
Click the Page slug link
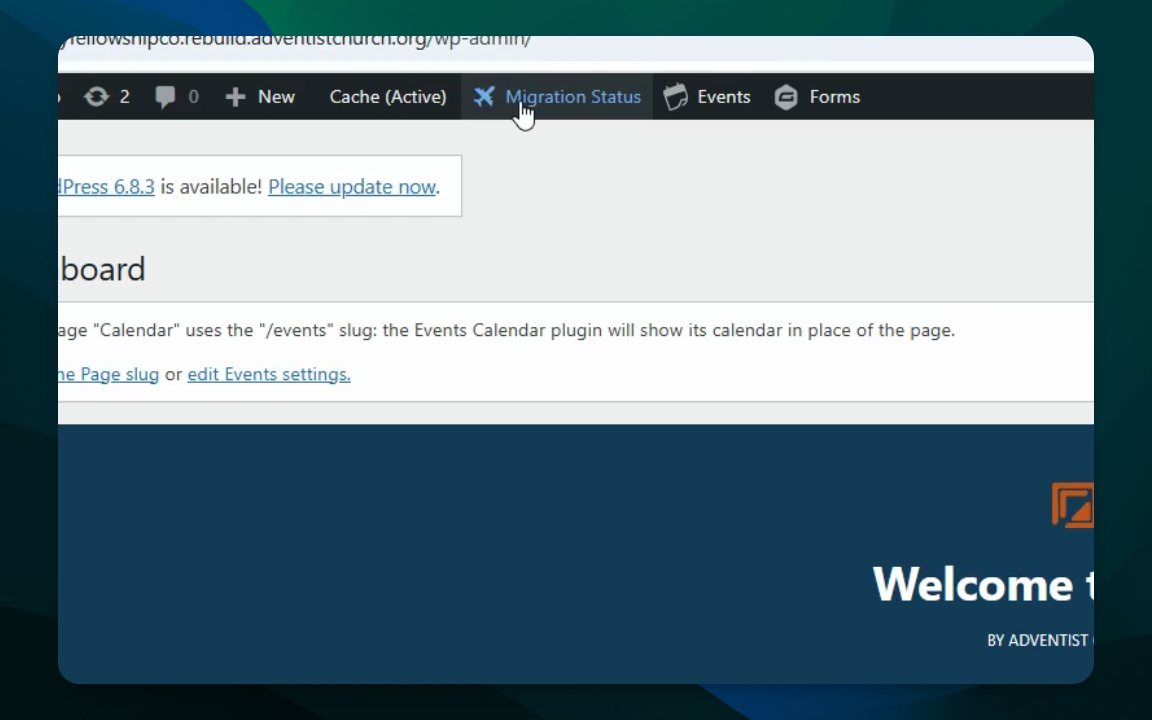(109, 374)
